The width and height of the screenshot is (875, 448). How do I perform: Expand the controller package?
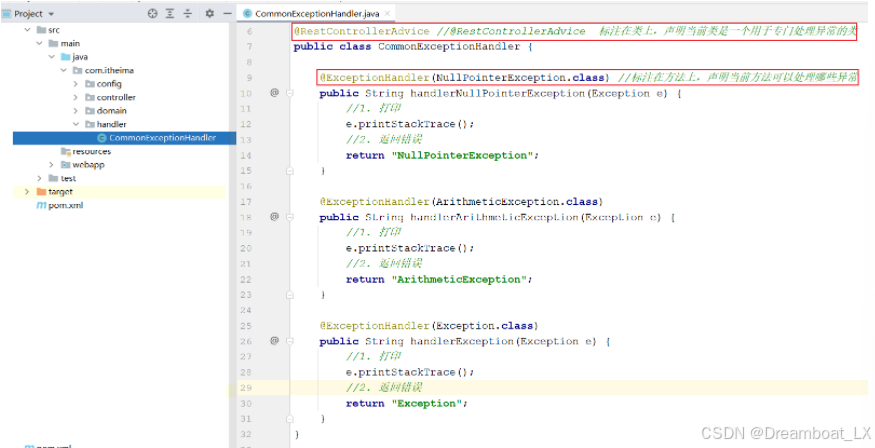coord(76,97)
